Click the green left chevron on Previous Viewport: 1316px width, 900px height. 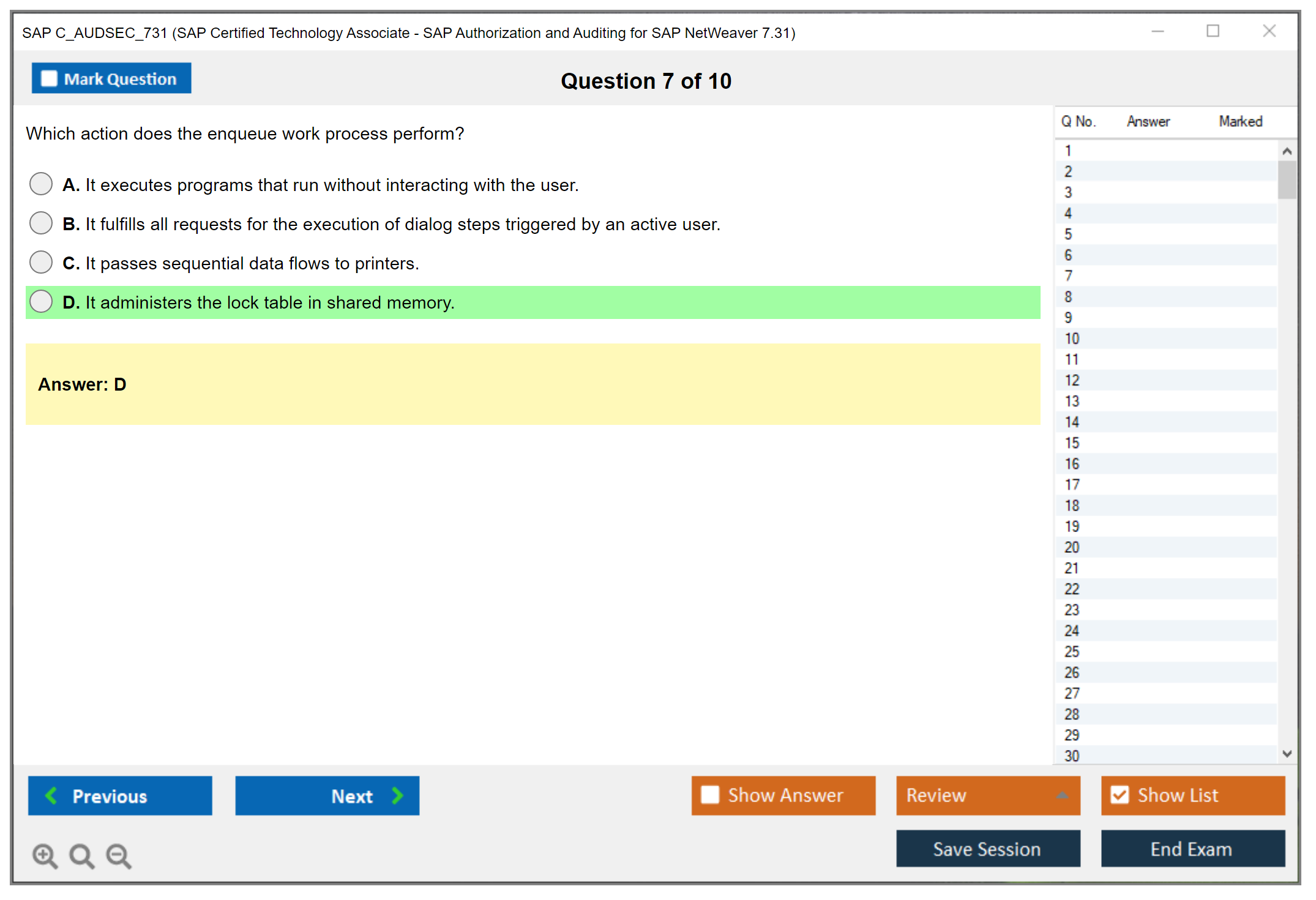click(x=51, y=795)
